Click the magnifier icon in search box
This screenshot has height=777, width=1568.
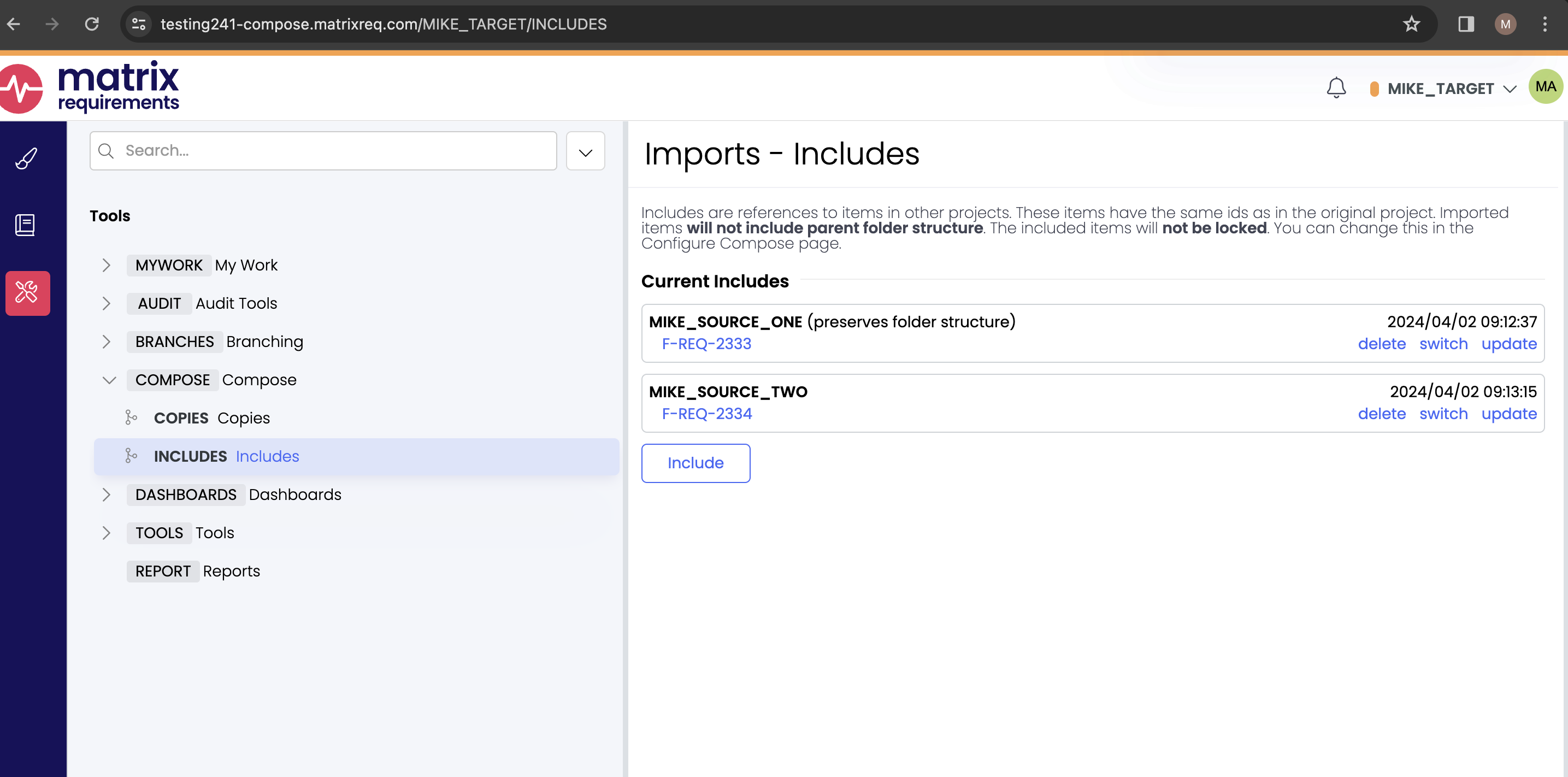[106, 150]
